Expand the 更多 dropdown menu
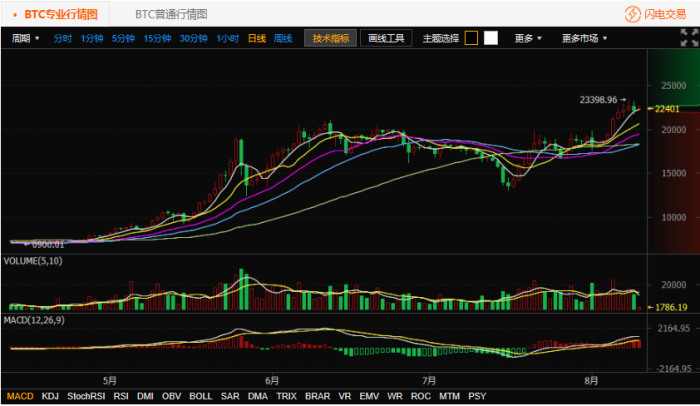Viewport: 700px width, 406px height. [528, 38]
